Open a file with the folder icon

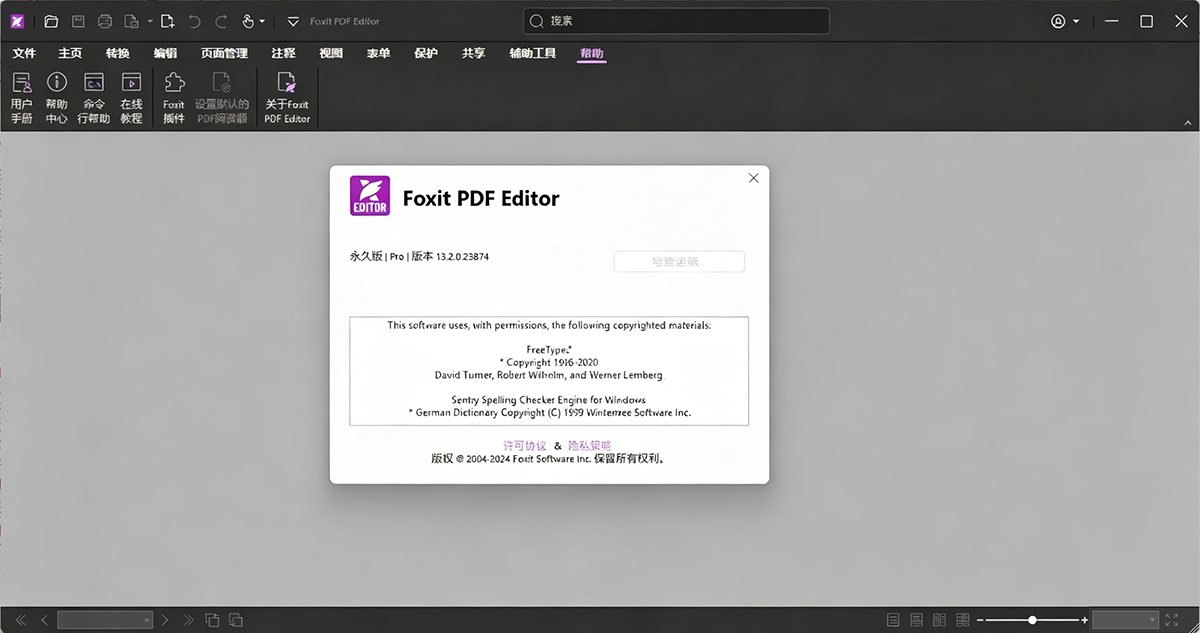coord(51,21)
